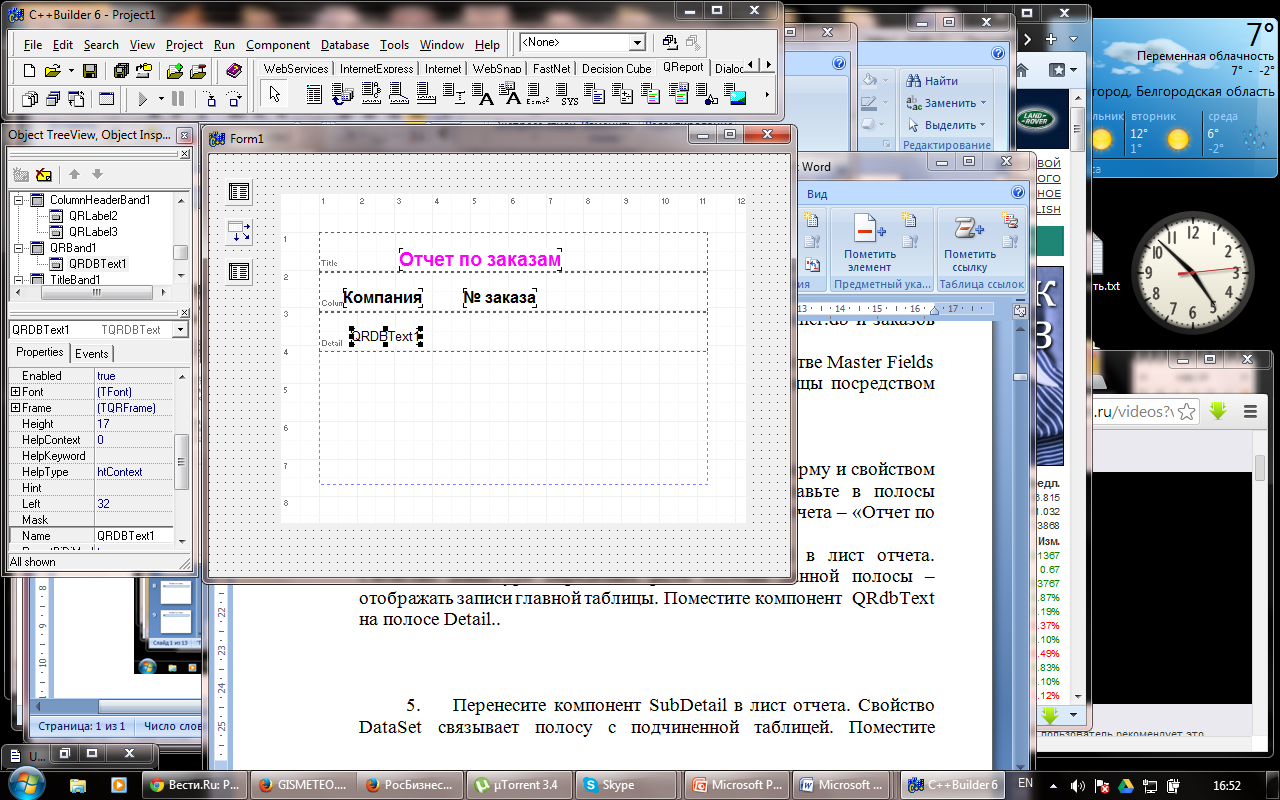
Task: Switch to Events tab in Object Inspector
Action: pyautogui.click(x=92, y=353)
